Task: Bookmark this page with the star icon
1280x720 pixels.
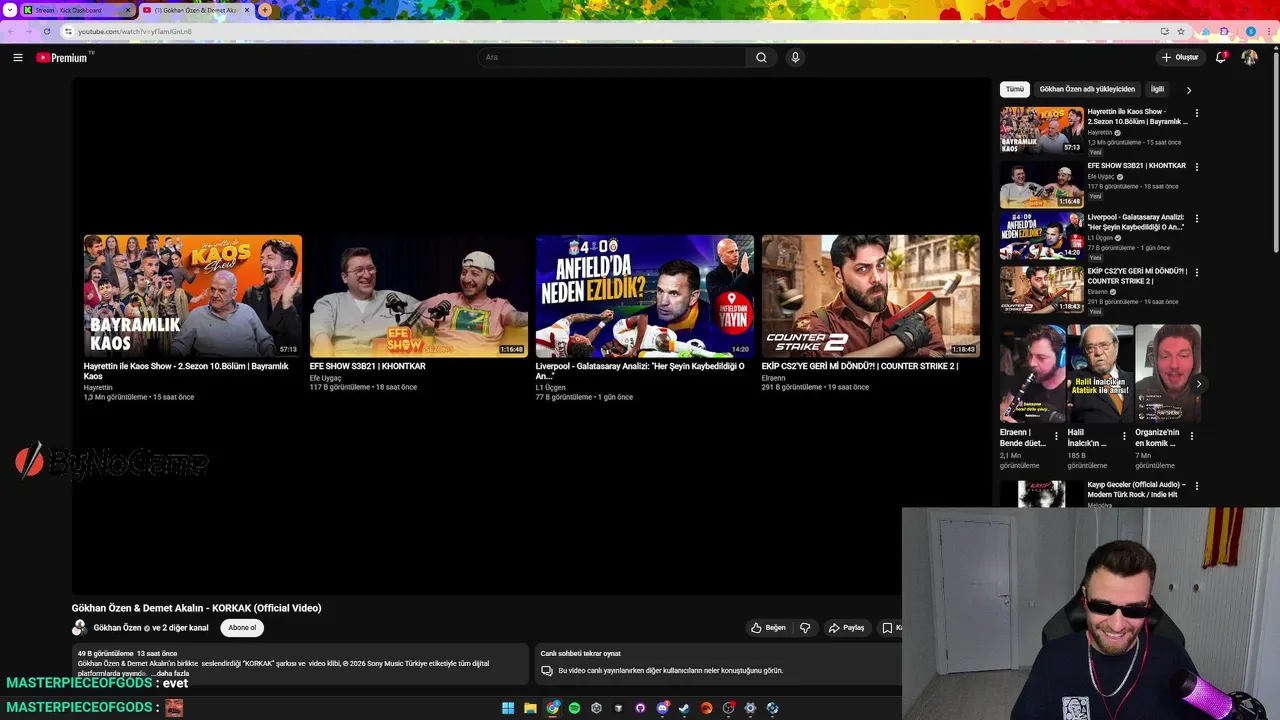Action: coord(1181,31)
